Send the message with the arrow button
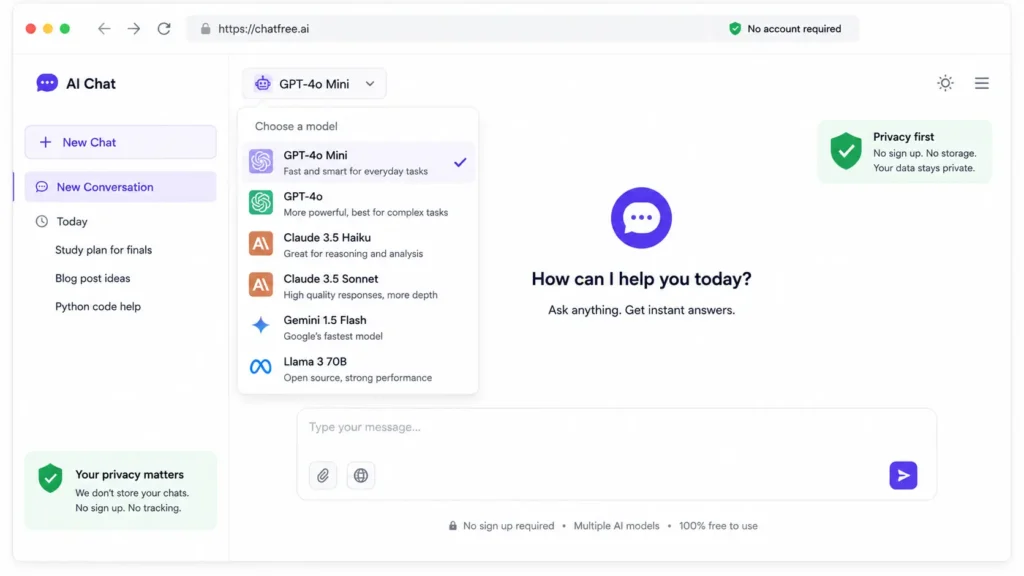1024x576 pixels. pos(903,475)
